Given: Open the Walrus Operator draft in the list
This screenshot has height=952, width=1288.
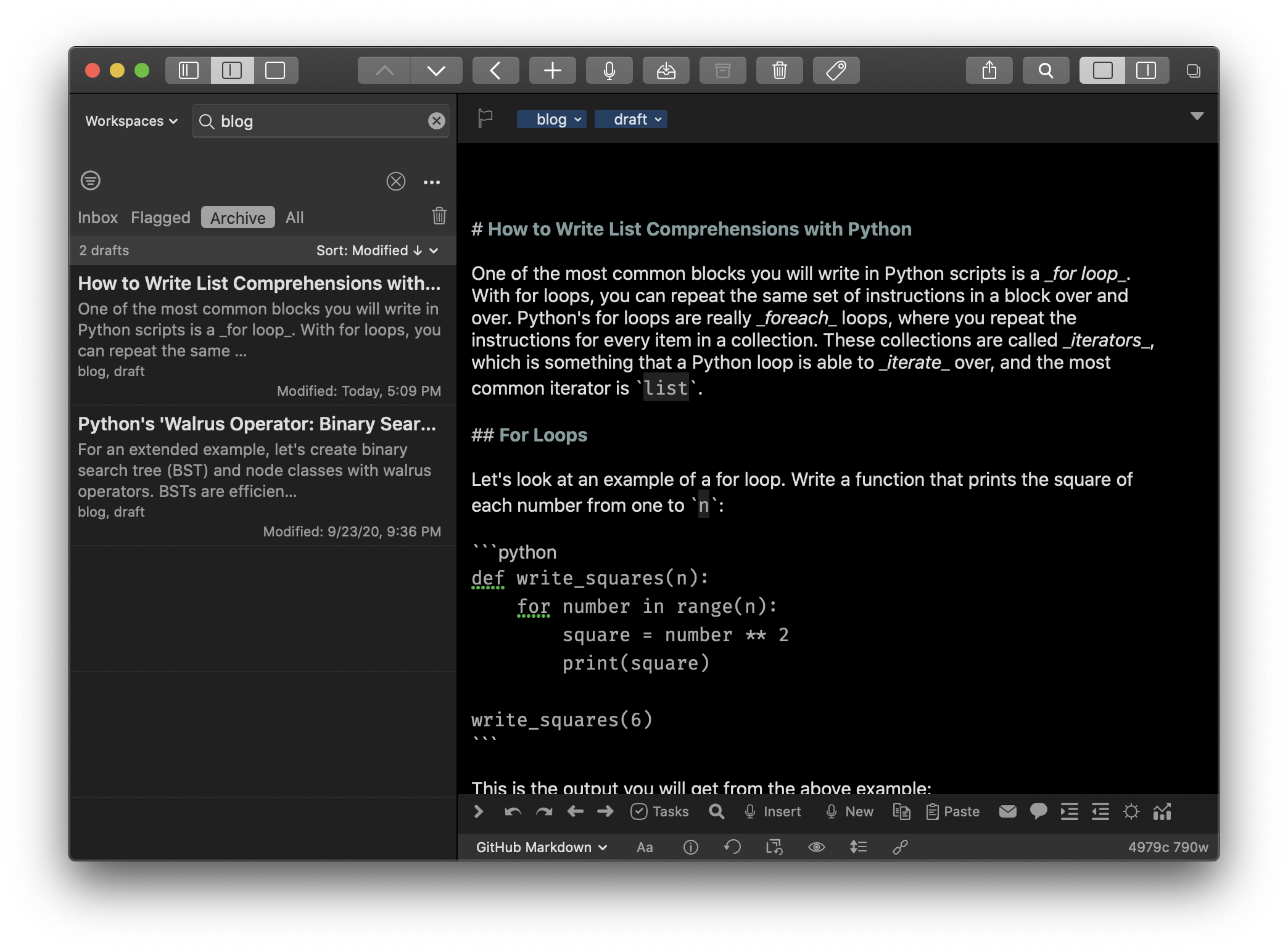Looking at the screenshot, I should coord(262,476).
